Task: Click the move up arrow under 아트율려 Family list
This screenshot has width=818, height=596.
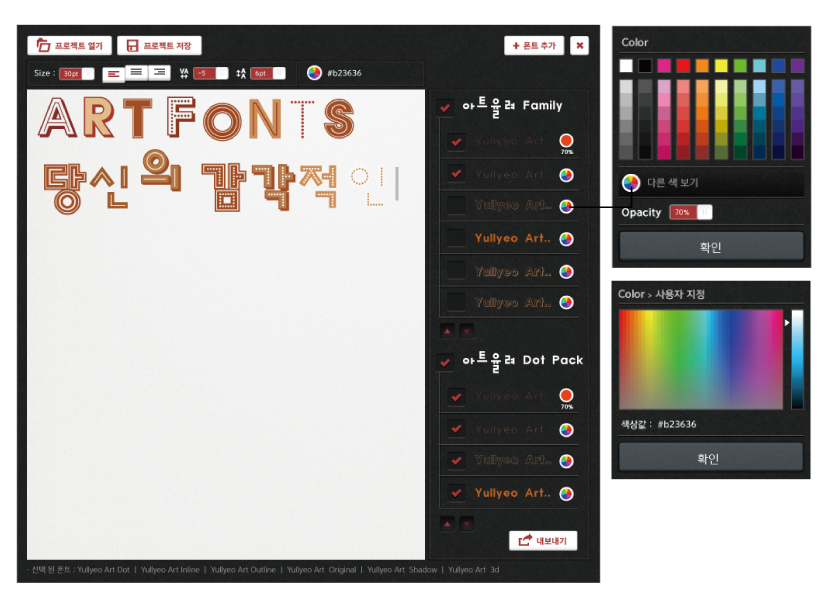Action: tap(447, 330)
